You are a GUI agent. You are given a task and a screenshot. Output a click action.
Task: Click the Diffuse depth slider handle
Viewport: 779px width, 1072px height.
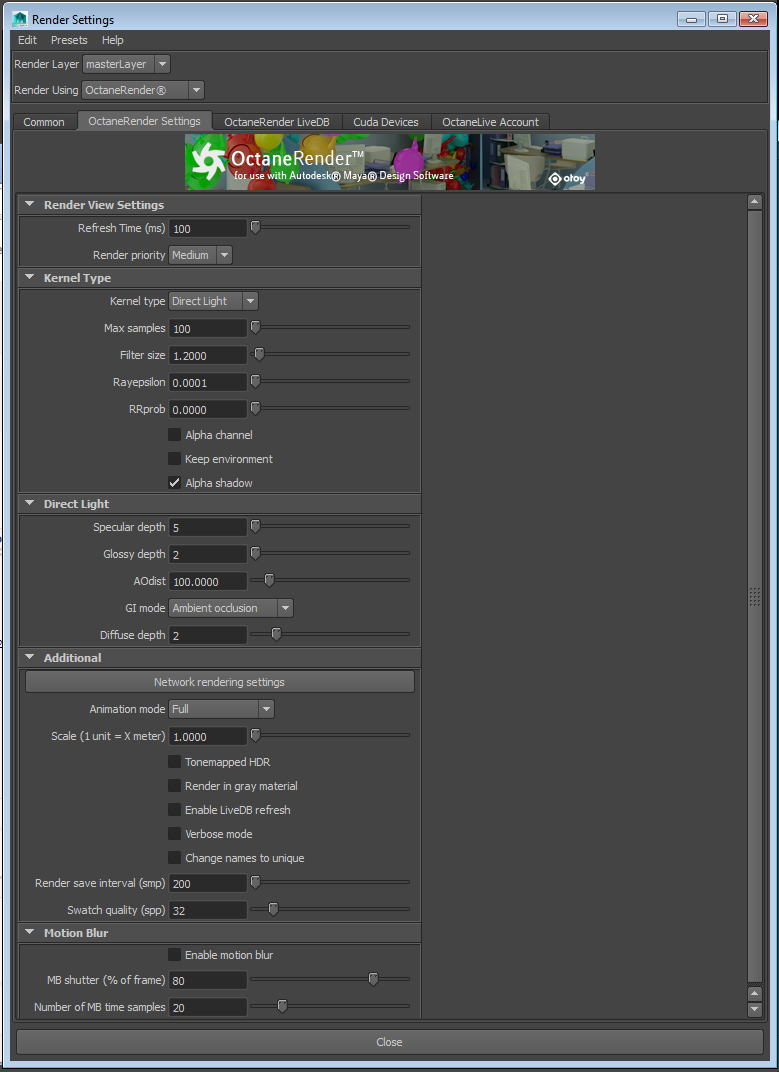276,634
